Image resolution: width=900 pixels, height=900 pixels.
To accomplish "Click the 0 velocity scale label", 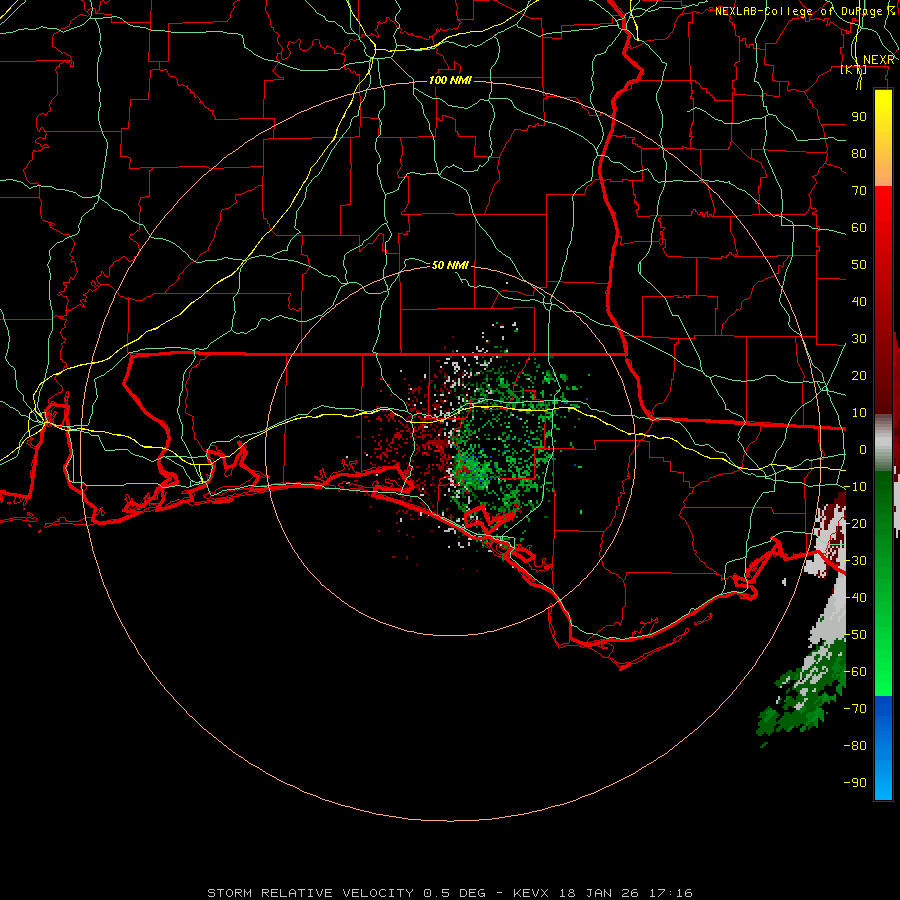I will pyautogui.click(x=863, y=450).
